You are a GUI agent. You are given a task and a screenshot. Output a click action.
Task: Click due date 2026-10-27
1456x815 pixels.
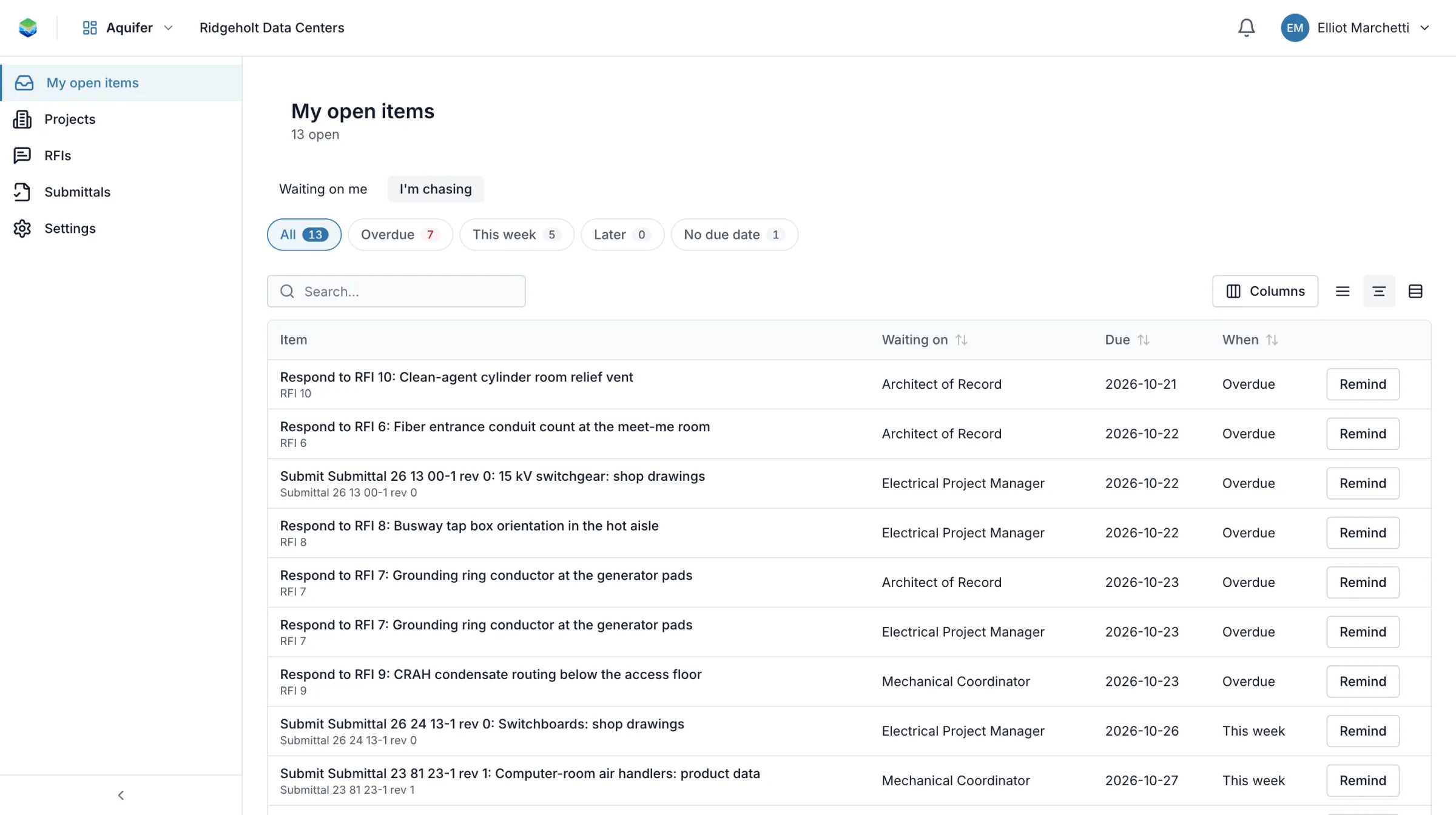(1141, 781)
